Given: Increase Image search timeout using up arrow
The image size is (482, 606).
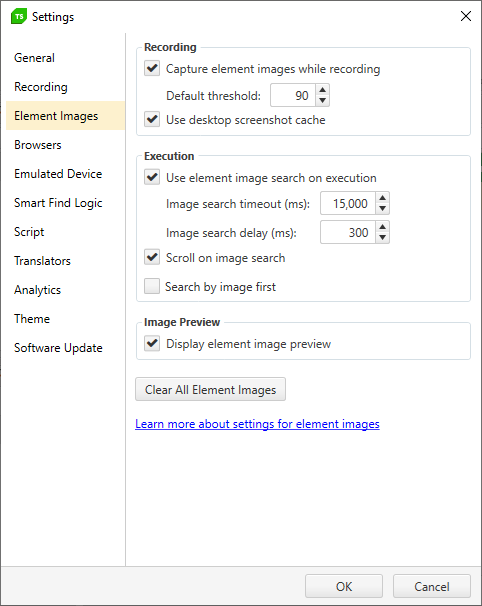Looking at the screenshot, I should click(382, 198).
